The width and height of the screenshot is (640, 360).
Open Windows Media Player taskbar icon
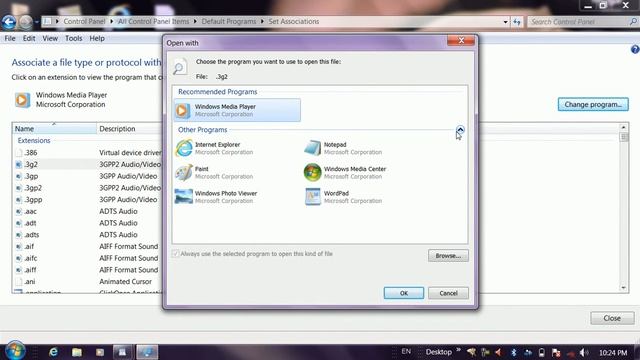(x=100, y=352)
